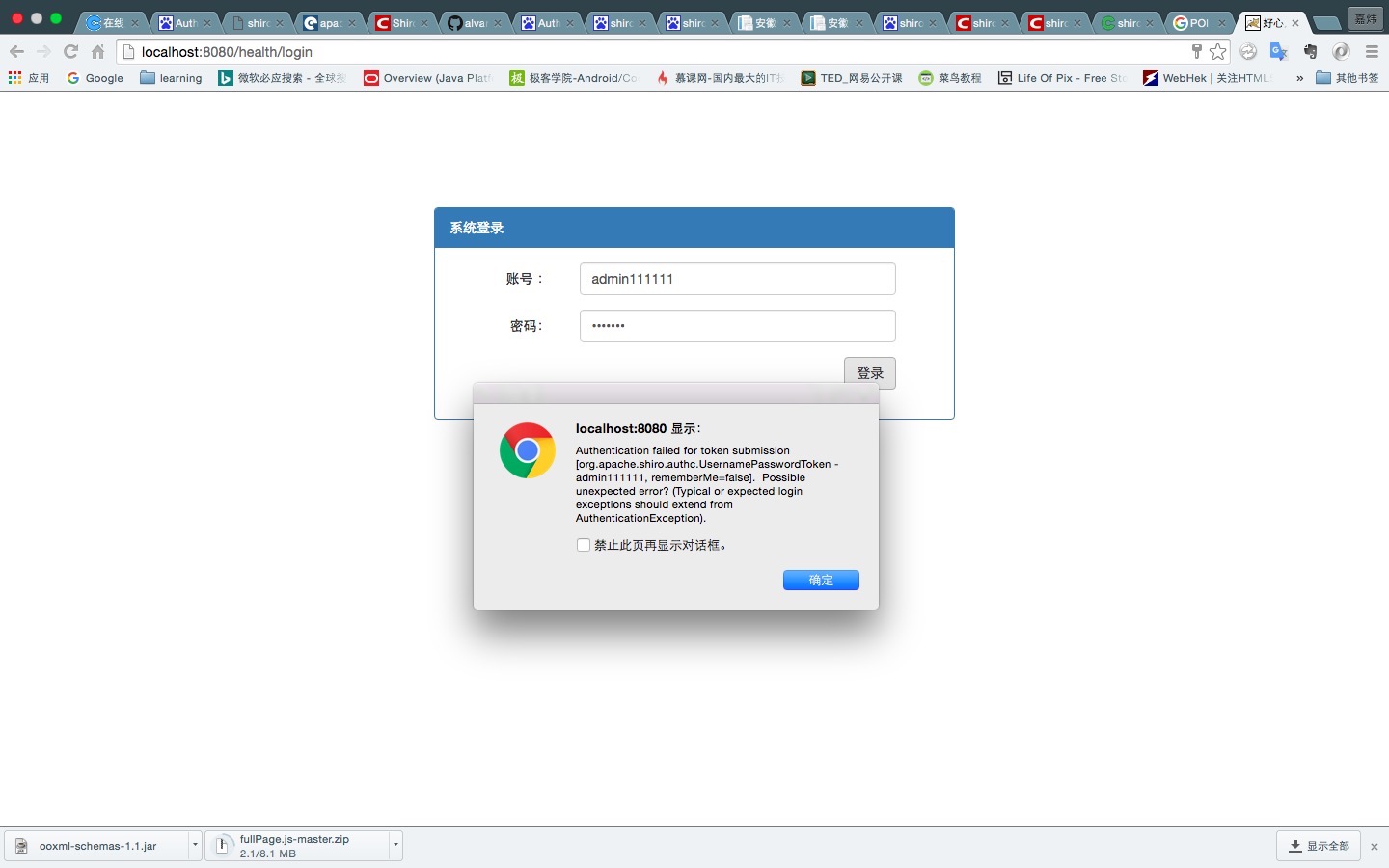The height and width of the screenshot is (868, 1389).
Task: Open the 微软必应搜索 bookmark
Action: click(x=282, y=78)
